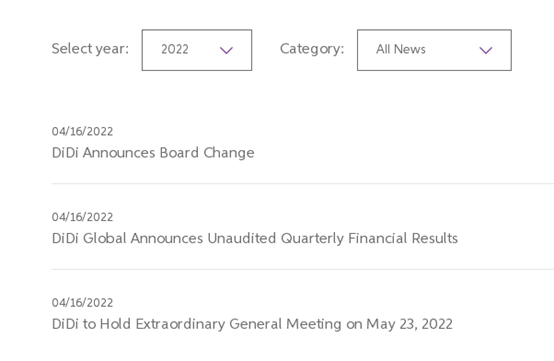Click the purple chevron in the year dropdown
This screenshot has width=554, height=361.
click(x=226, y=51)
